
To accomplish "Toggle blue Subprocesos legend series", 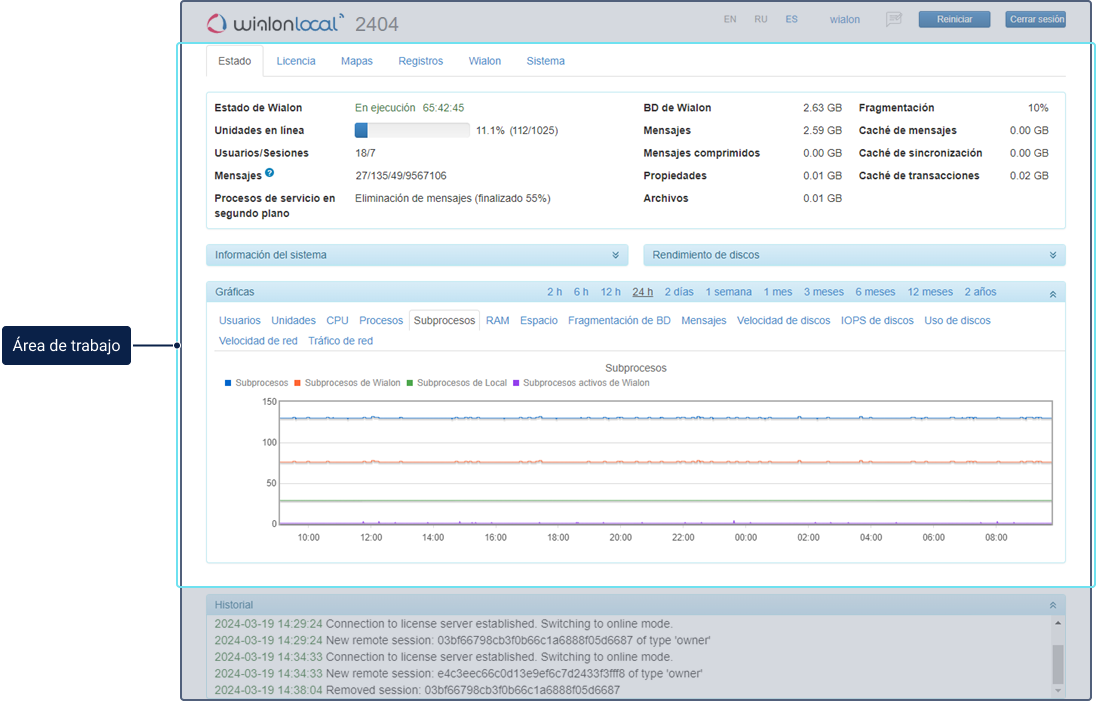I will pyautogui.click(x=256, y=383).
